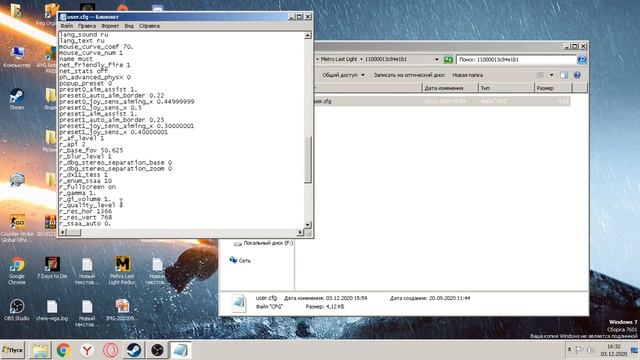640x360 pixels.
Task: Open the Формат menu in Notepad
Action: coord(110,26)
